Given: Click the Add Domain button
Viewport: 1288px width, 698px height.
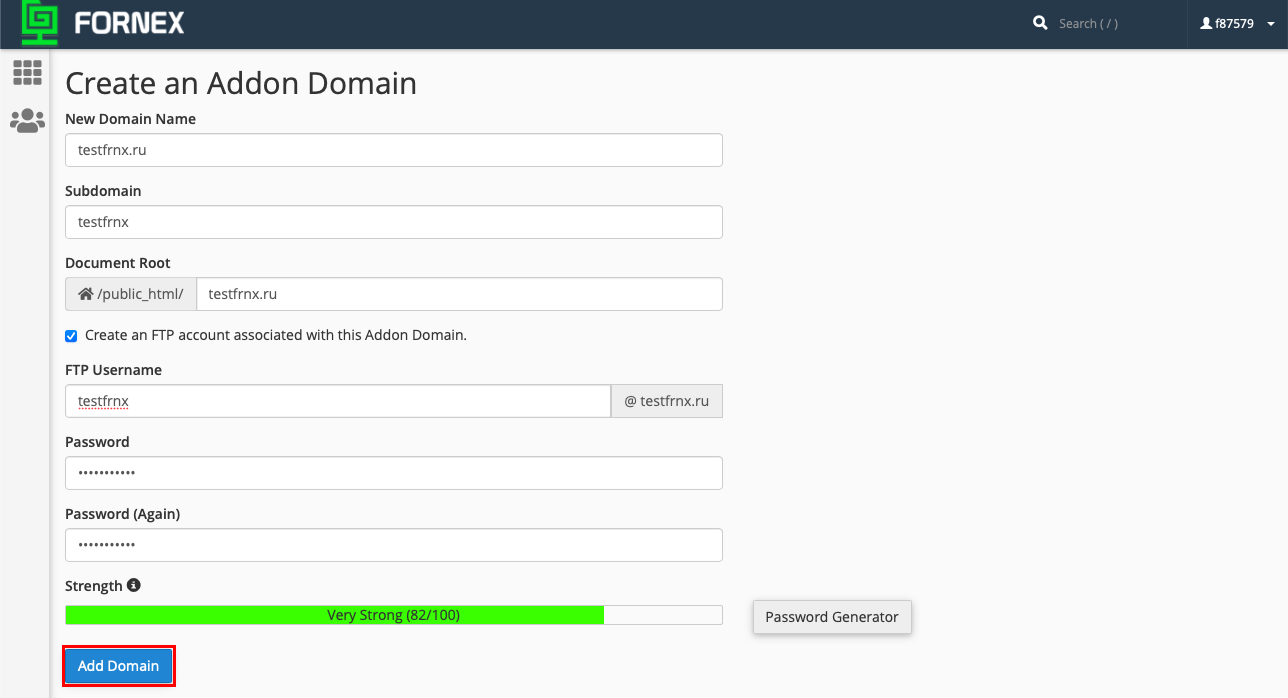Looking at the screenshot, I should (119, 666).
